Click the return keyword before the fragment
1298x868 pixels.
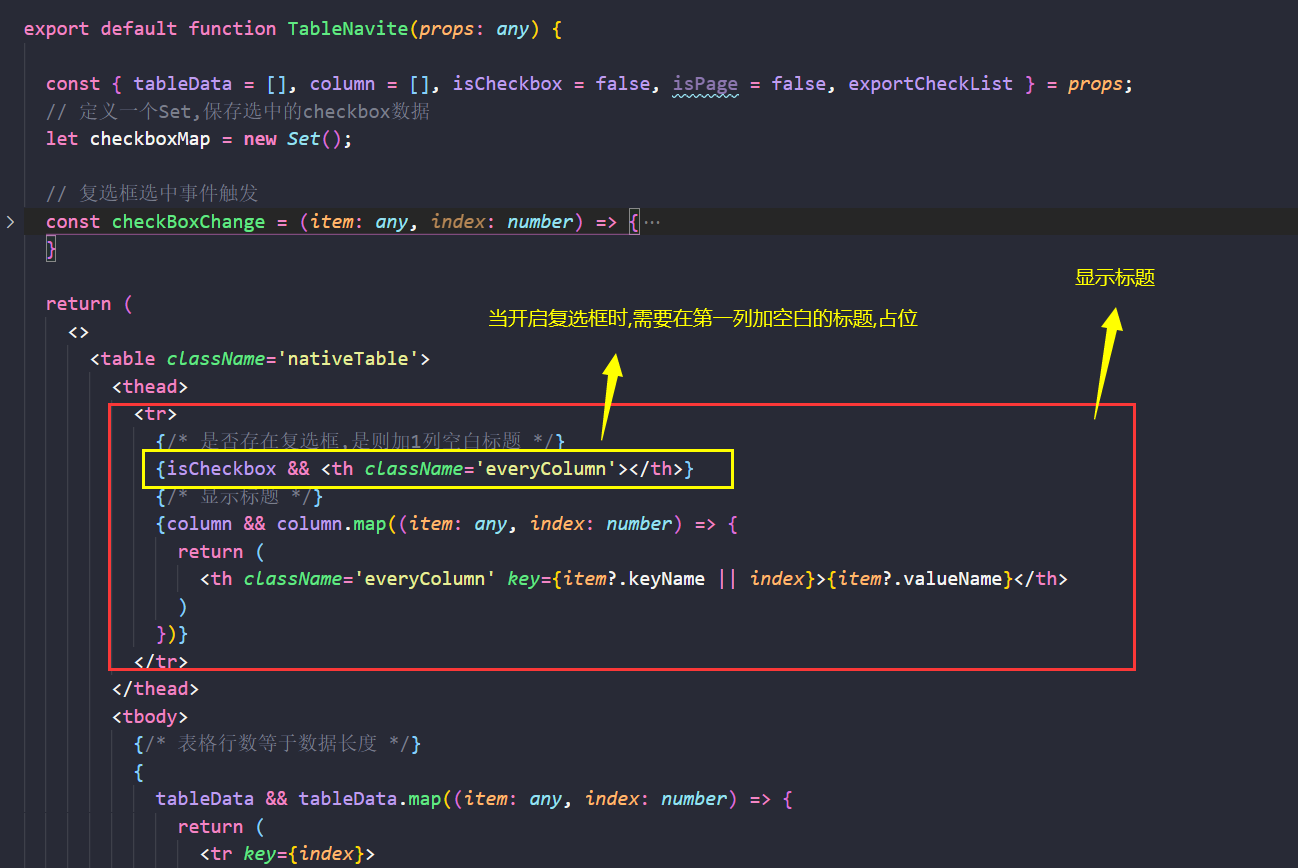click(79, 304)
